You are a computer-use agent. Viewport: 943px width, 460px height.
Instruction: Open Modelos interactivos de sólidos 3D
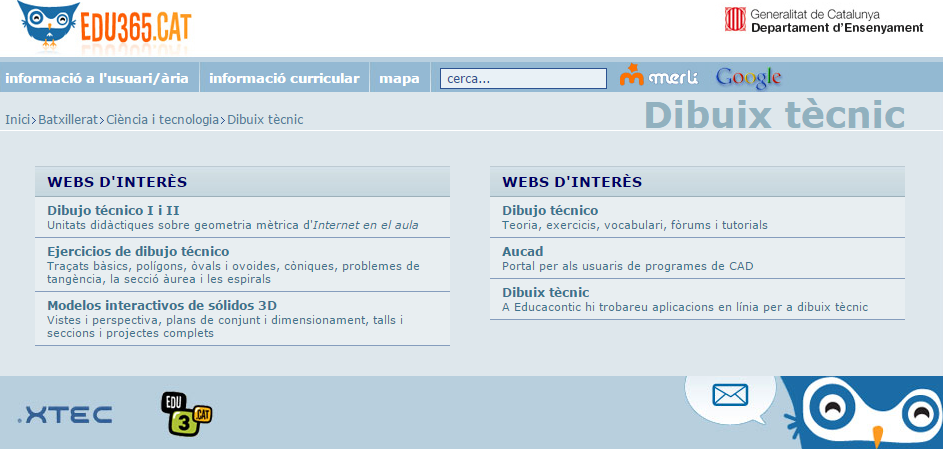pos(162,305)
